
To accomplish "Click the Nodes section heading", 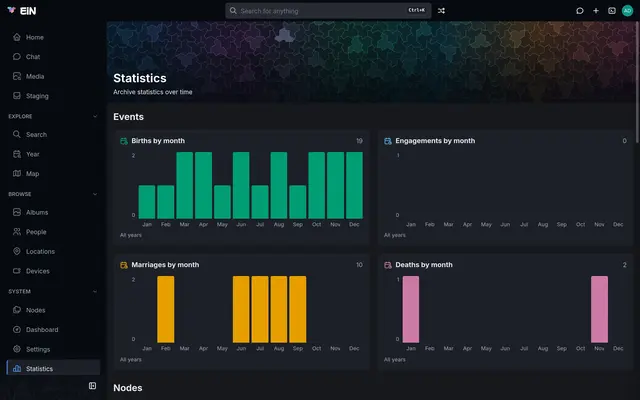I will point(128,388).
